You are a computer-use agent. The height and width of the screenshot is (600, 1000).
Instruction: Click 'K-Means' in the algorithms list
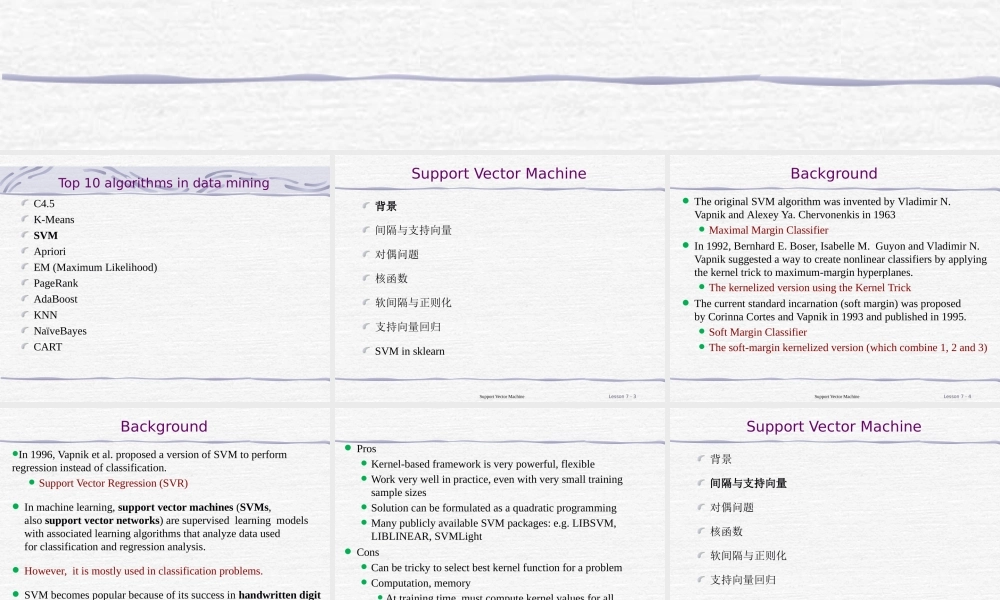point(54,219)
